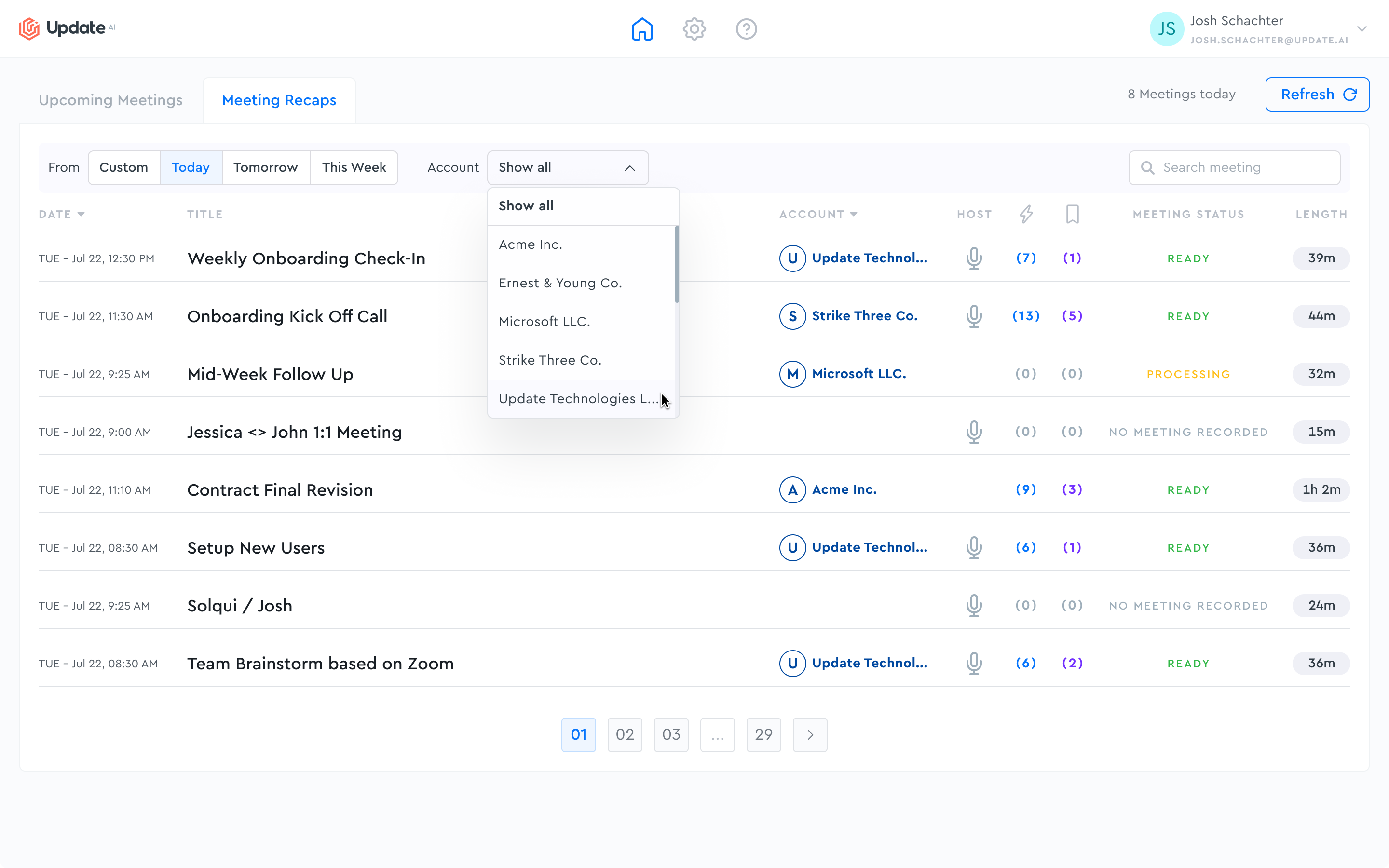
Task: Open the Contract Final Revision meeting
Action: (x=280, y=489)
